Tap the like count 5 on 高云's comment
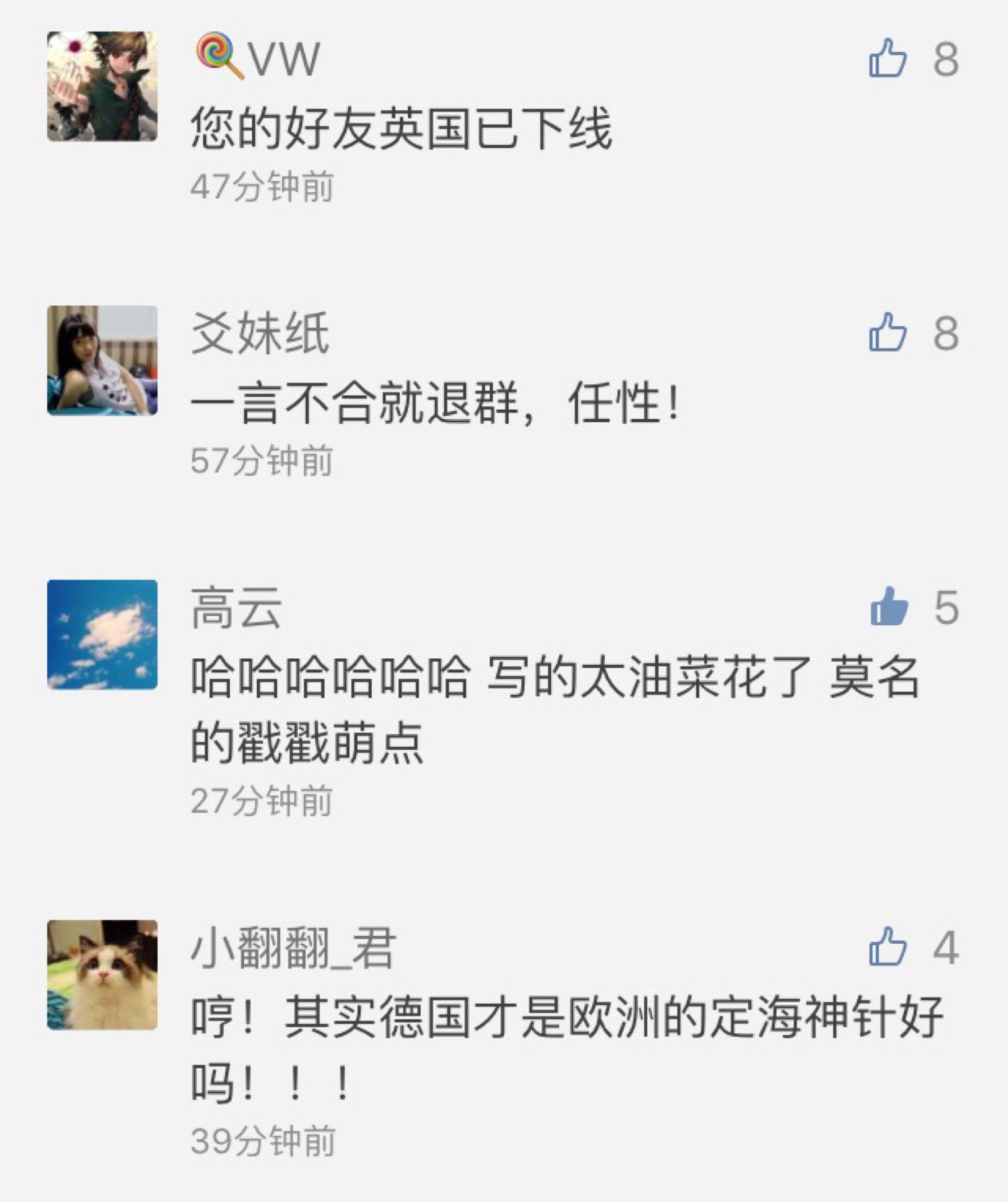The image size is (1008, 1202). click(x=946, y=608)
